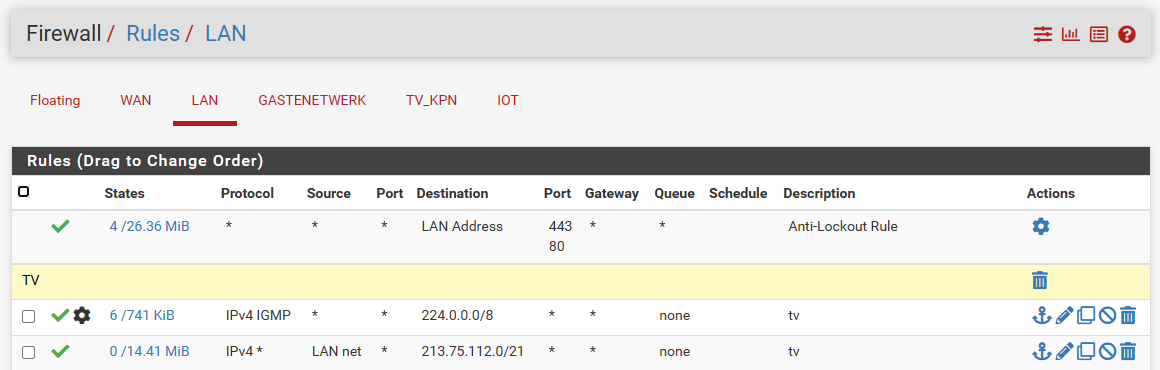Check the LAN net rule checkbox

(x=28, y=352)
